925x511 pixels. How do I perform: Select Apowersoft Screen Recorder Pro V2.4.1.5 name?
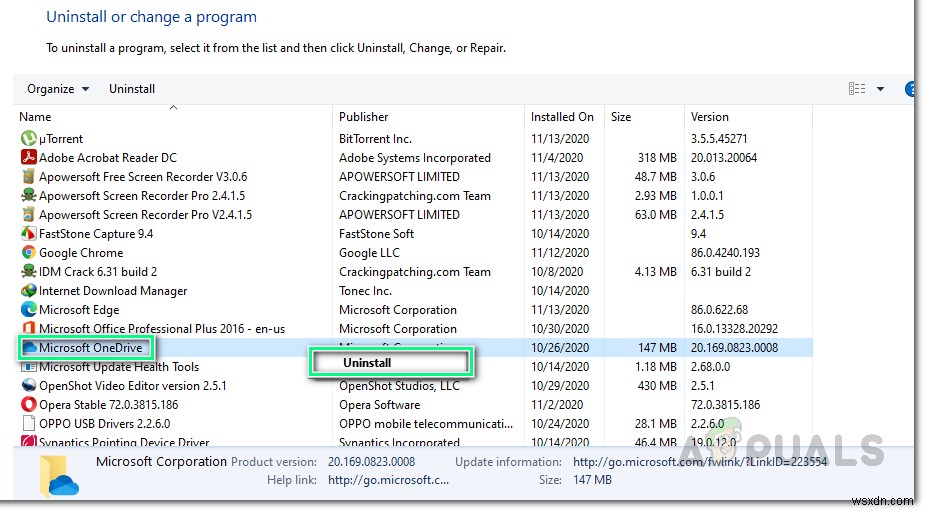coord(145,215)
